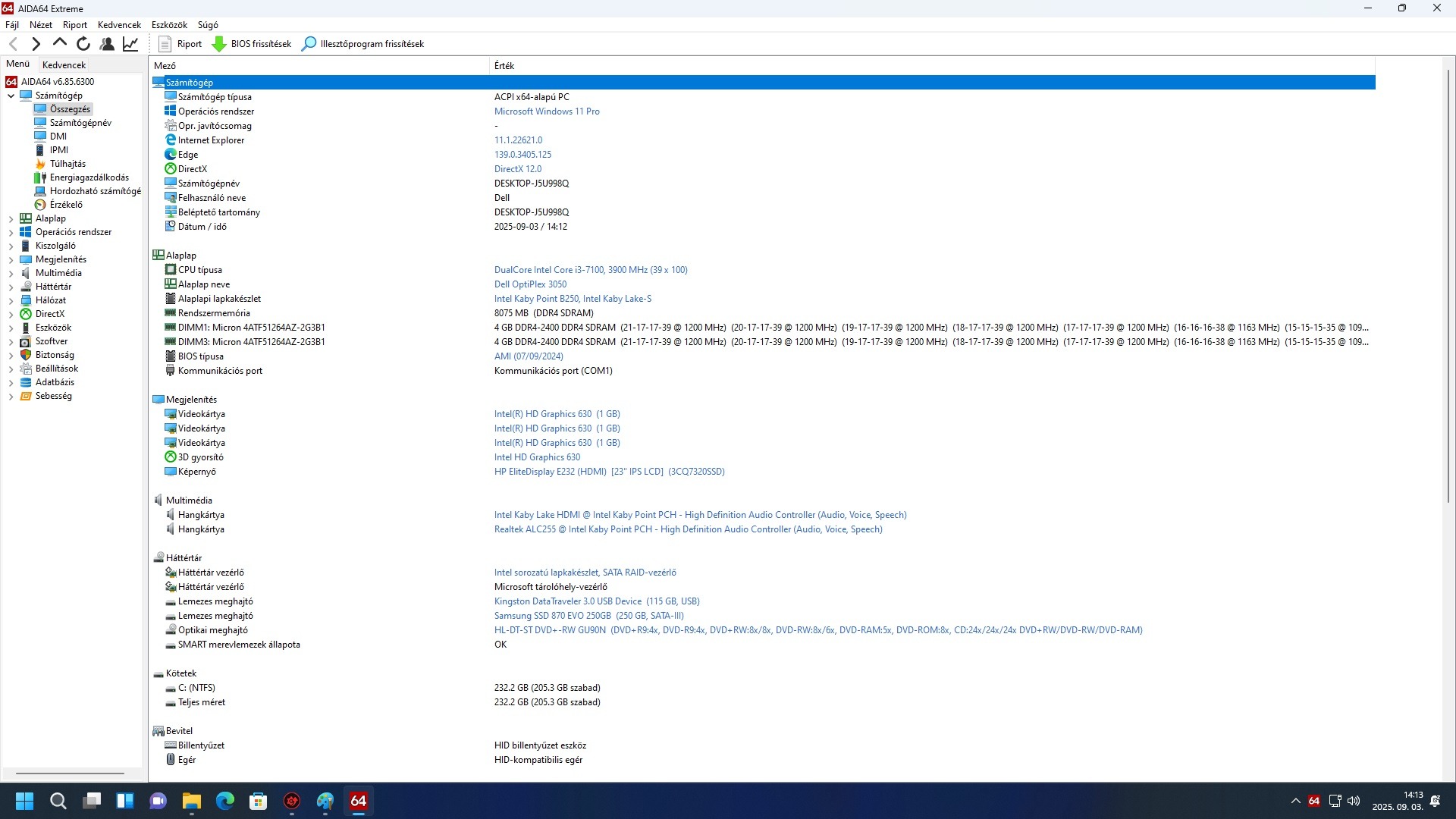Click the AIDA64 tray icon
1456x819 pixels.
(1314, 801)
